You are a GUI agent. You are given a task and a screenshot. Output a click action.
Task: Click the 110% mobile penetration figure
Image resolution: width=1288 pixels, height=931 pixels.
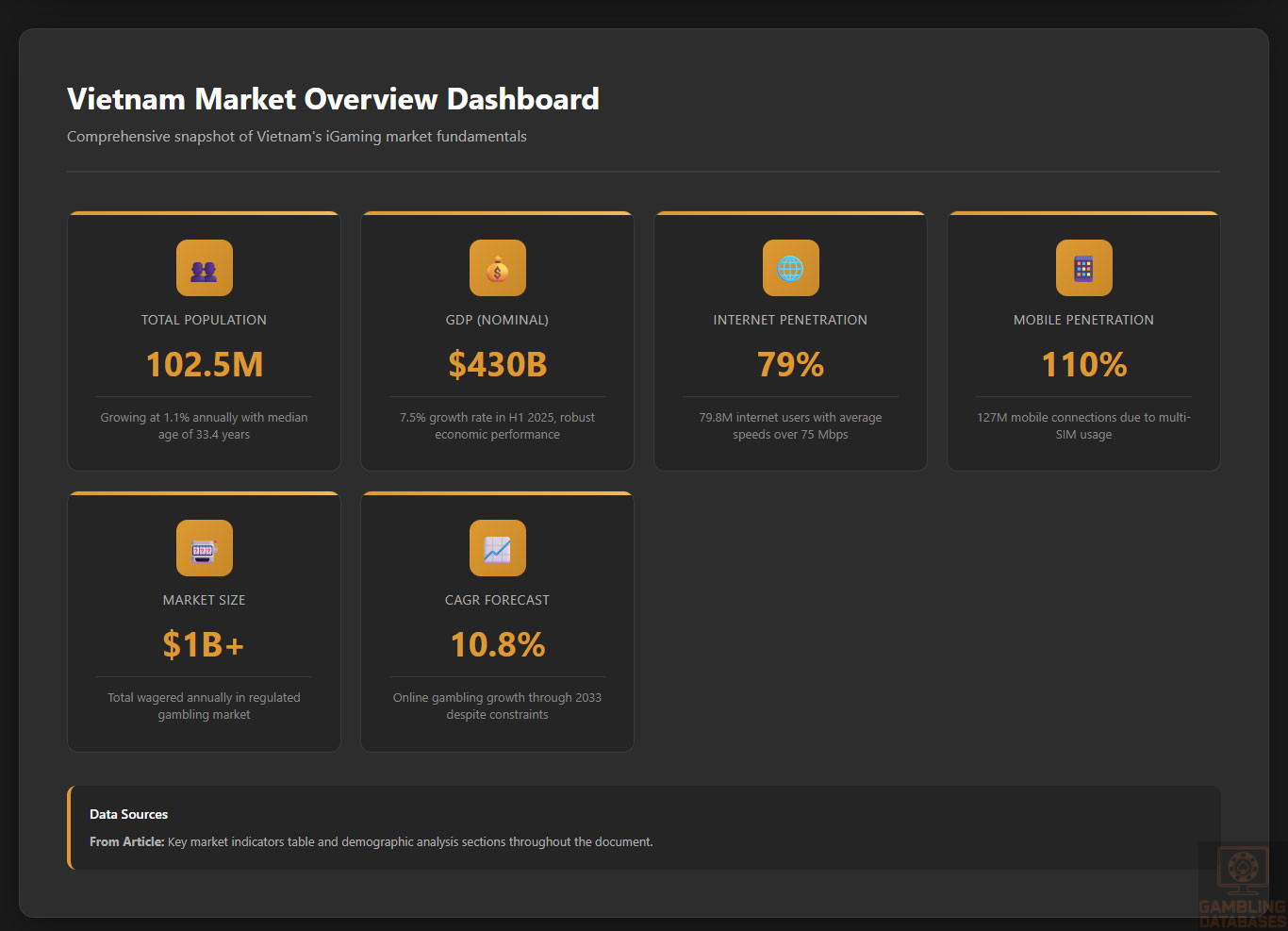(x=1083, y=365)
